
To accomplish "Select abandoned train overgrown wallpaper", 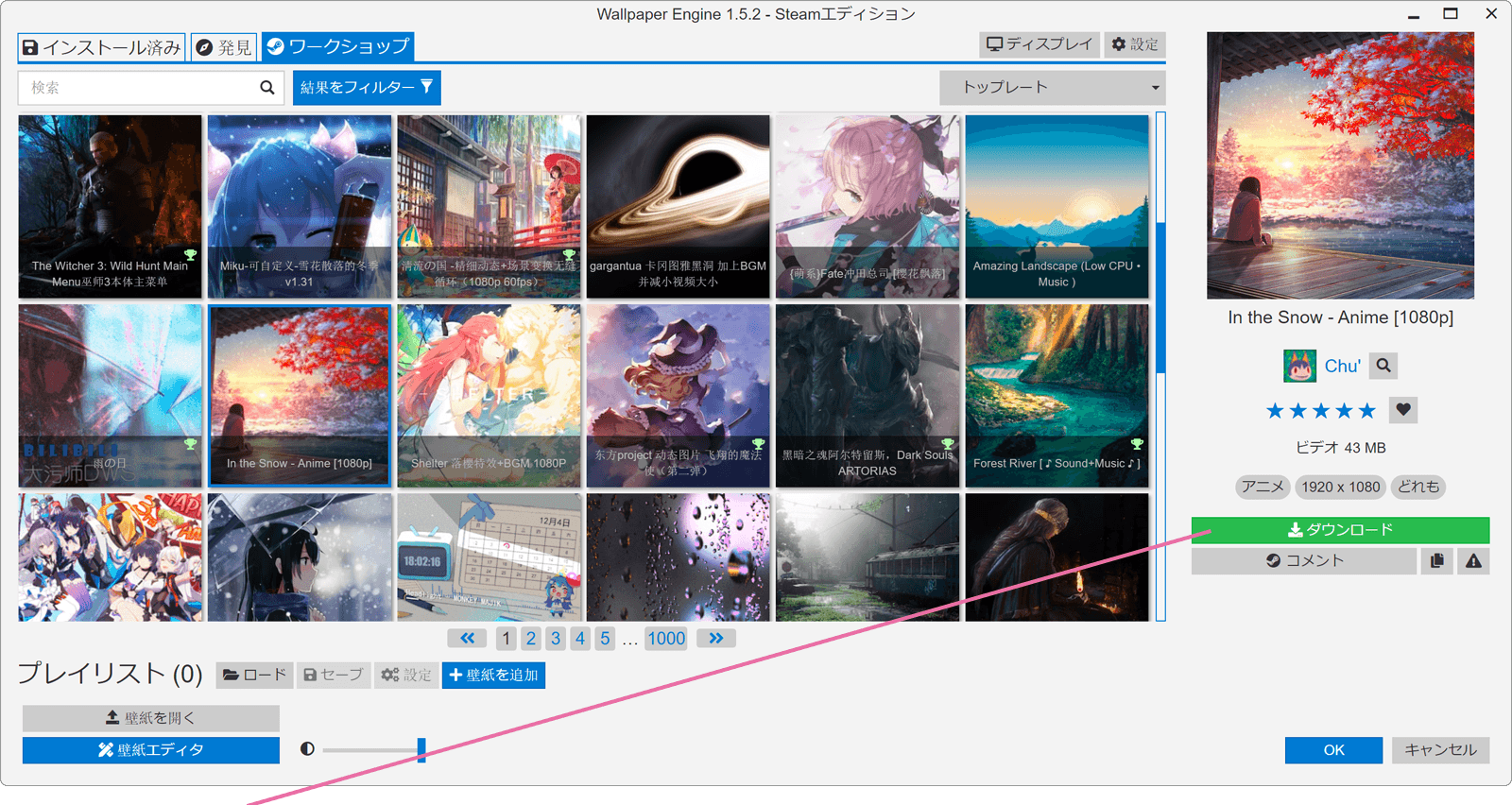I will 868,557.
